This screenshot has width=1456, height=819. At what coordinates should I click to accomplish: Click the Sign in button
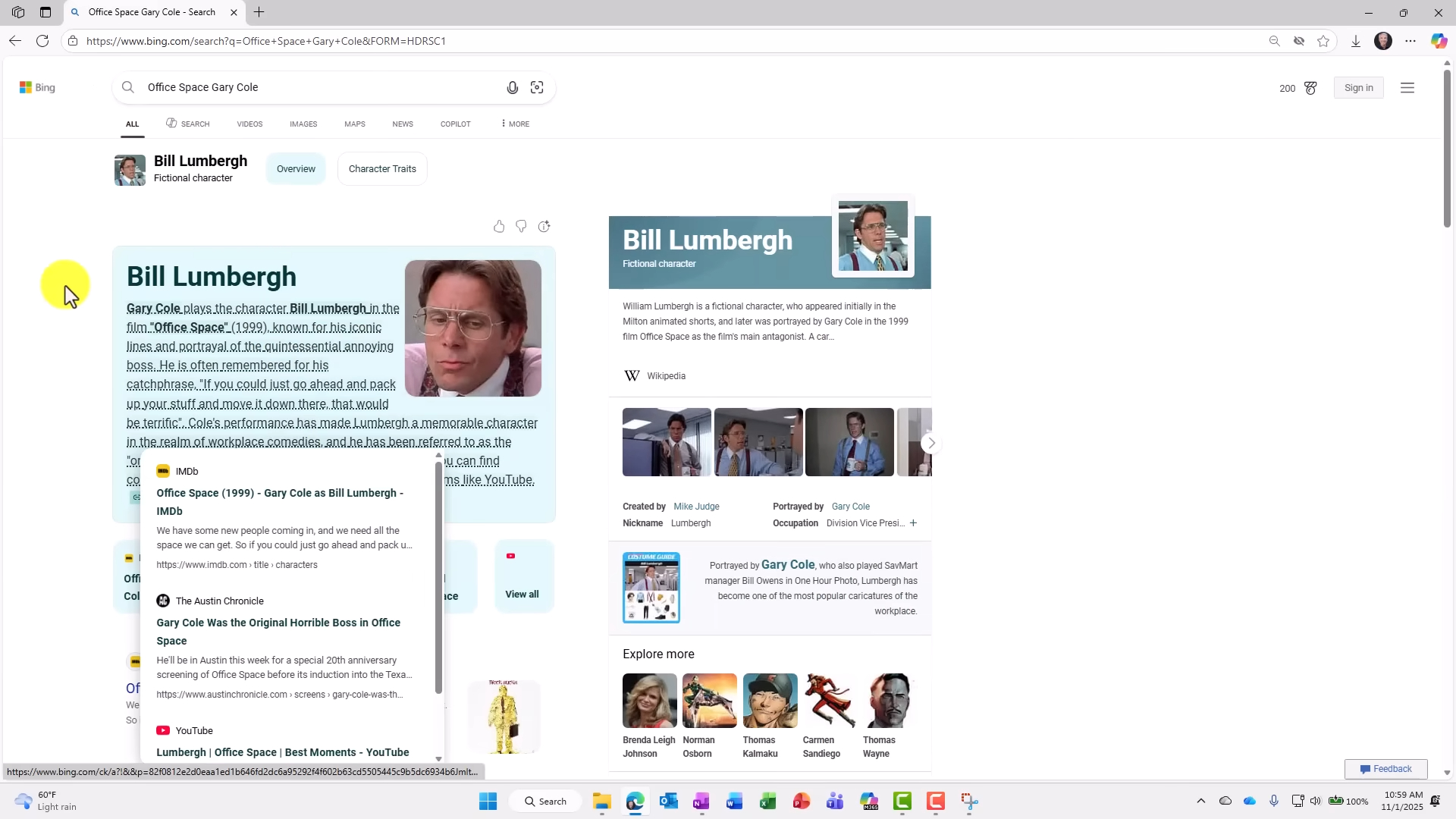[x=1358, y=88]
